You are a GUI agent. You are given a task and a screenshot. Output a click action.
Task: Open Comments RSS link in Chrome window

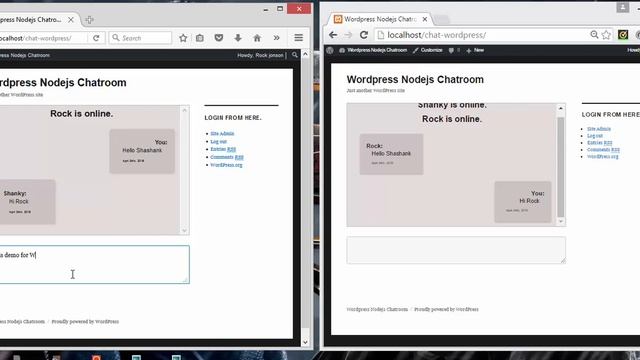tap(603, 149)
